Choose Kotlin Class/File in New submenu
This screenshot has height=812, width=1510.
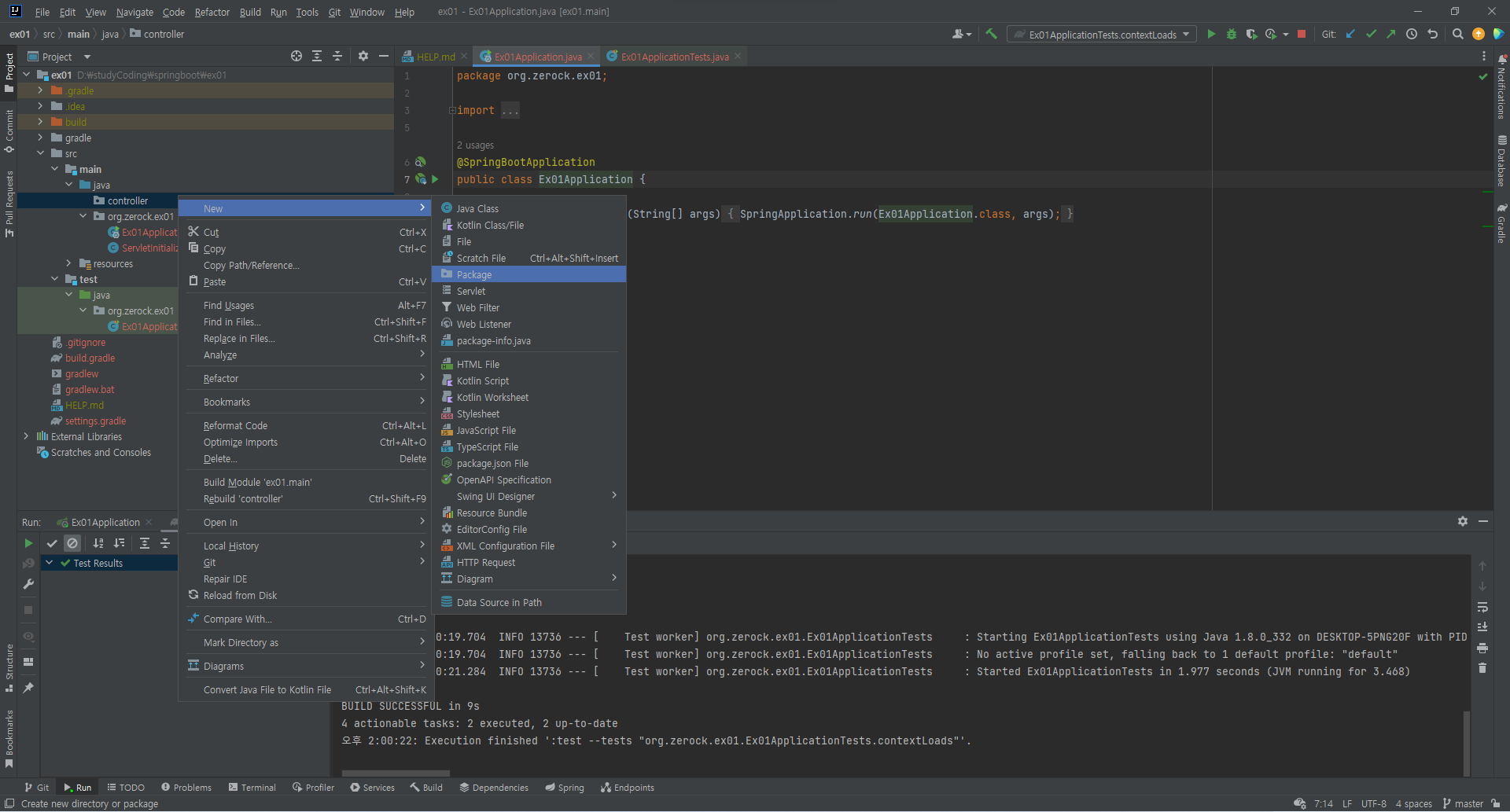click(528, 225)
